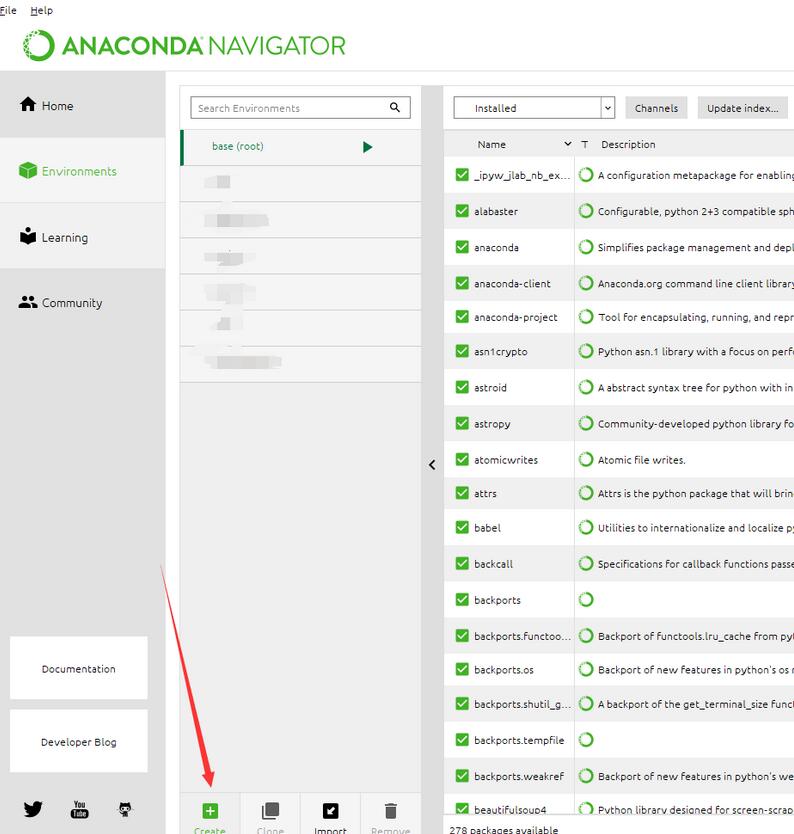Open the Developer Blog link button
The height and width of the screenshot is (834, 794).
tap(79, 741)
